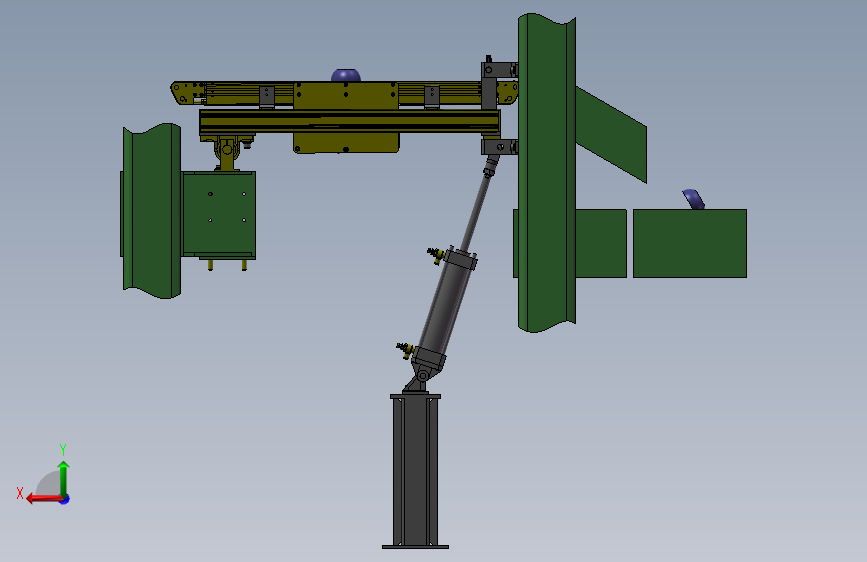The image size is (867, 562).
Task: Select the dark gray support pedestal column
Action: 415,470
